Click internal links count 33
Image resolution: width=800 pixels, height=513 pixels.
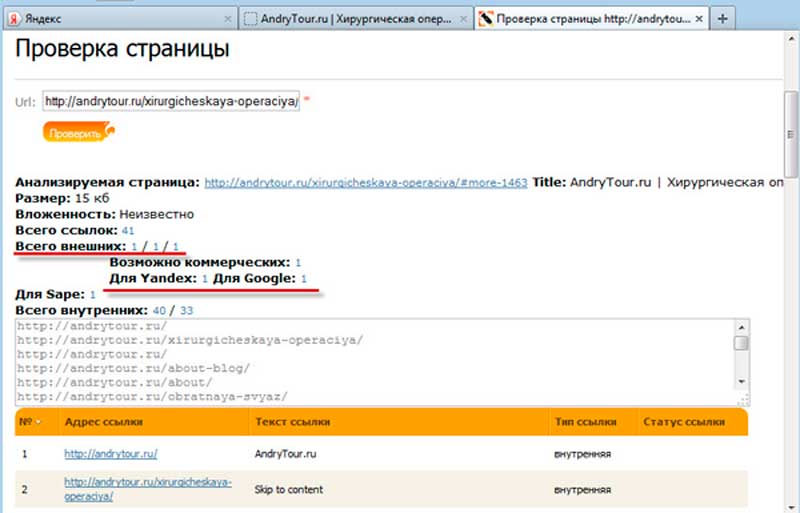point(186,310)
